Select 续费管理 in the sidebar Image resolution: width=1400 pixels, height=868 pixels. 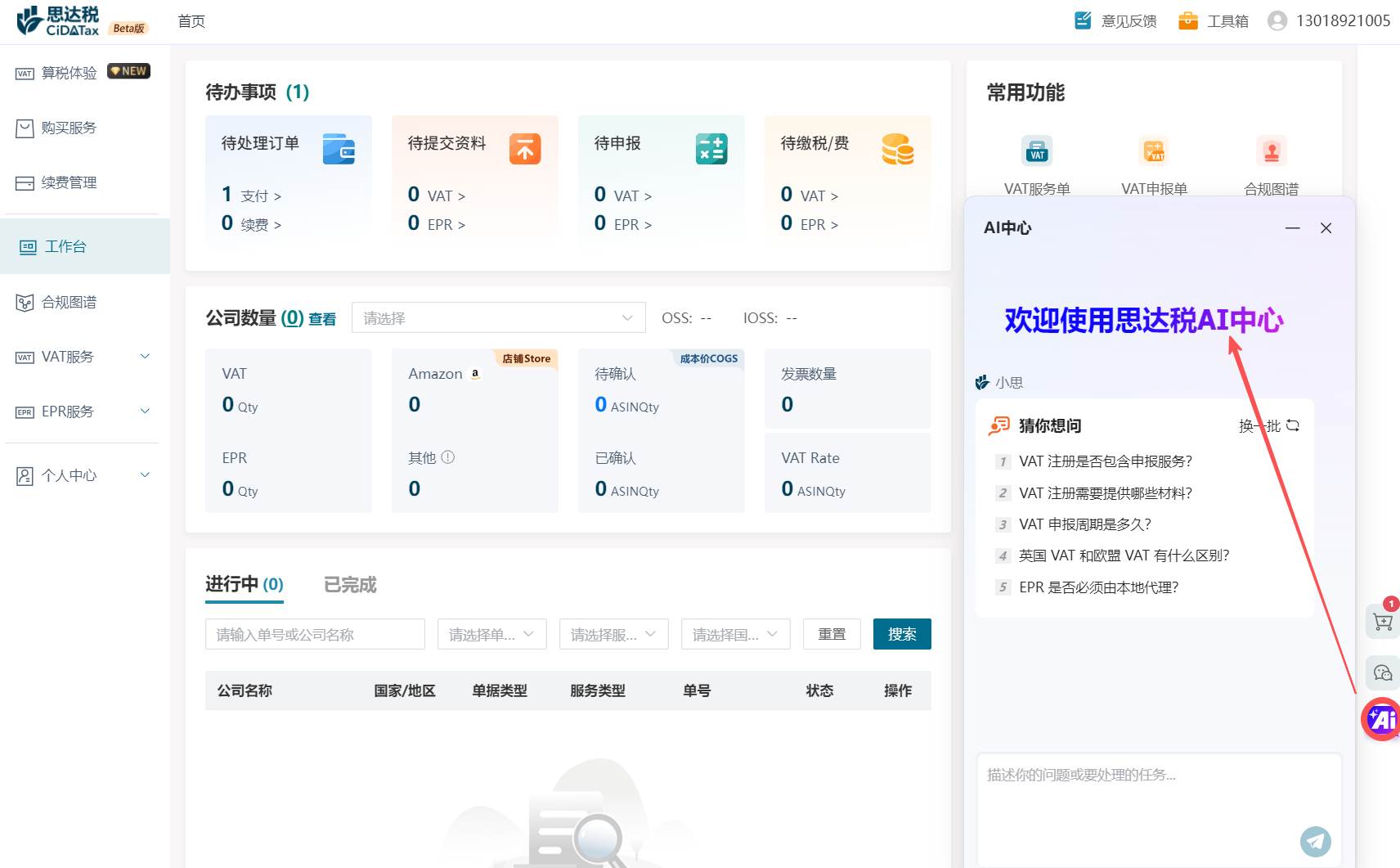70,182
